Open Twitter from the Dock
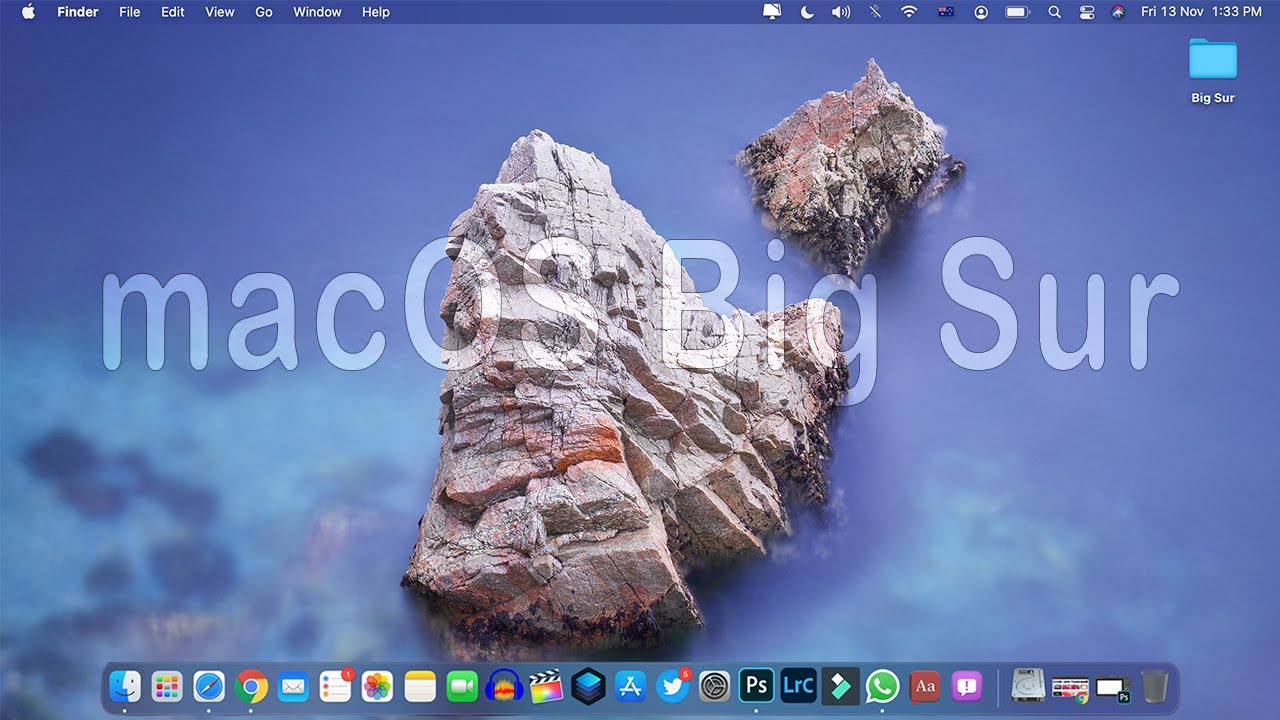This screenshot has width=1280, height=720. click(672, 686)
